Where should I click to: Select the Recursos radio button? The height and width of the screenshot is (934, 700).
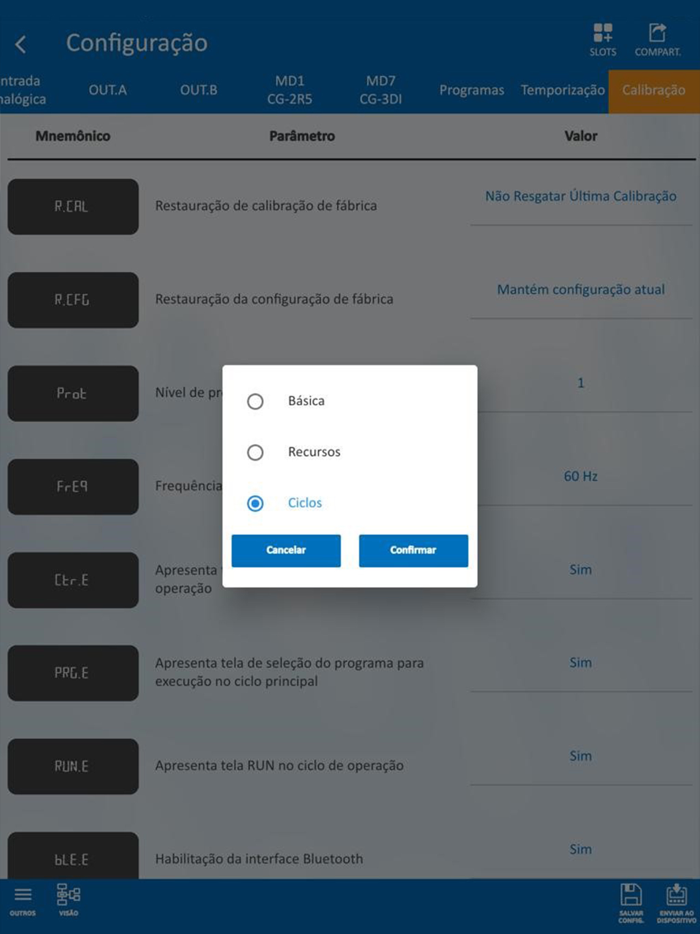click(x=255, y=452)
